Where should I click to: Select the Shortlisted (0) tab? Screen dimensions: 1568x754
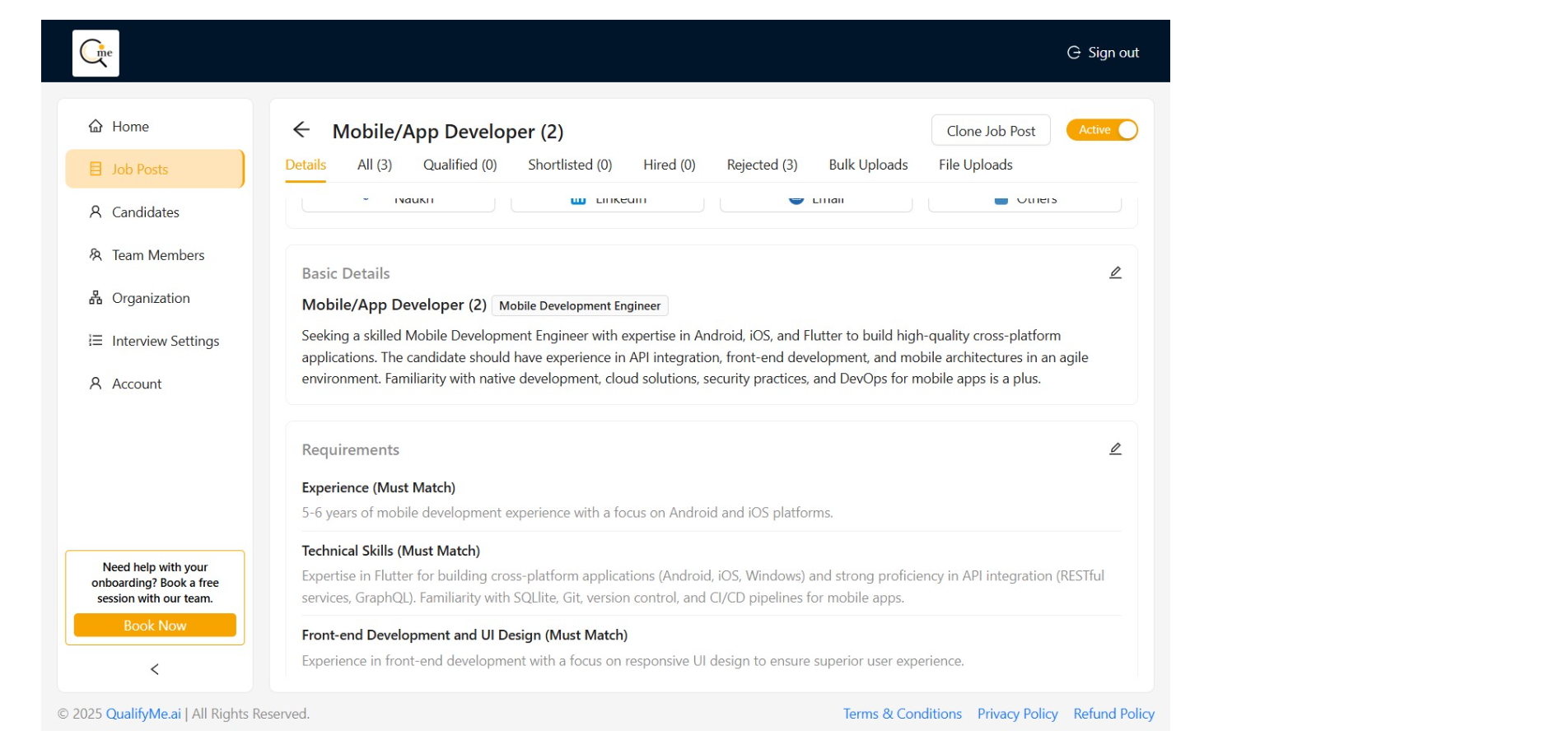pyautogui.click(x=570, y=165)
